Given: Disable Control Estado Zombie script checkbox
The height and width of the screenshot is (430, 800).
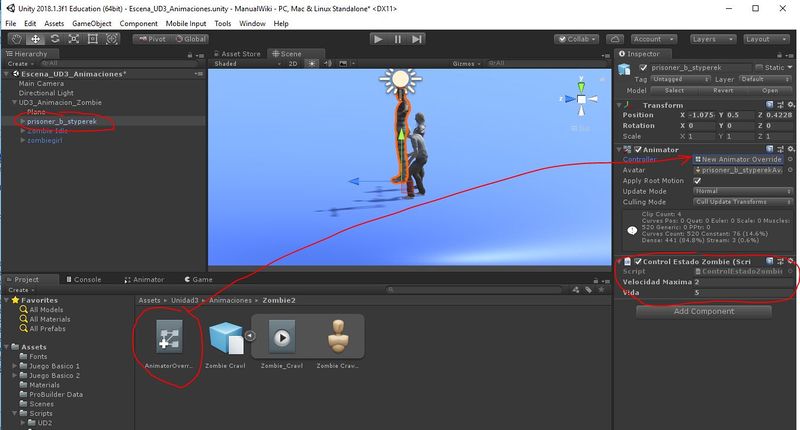Looking at the screenshot, I should click(637, 261).
